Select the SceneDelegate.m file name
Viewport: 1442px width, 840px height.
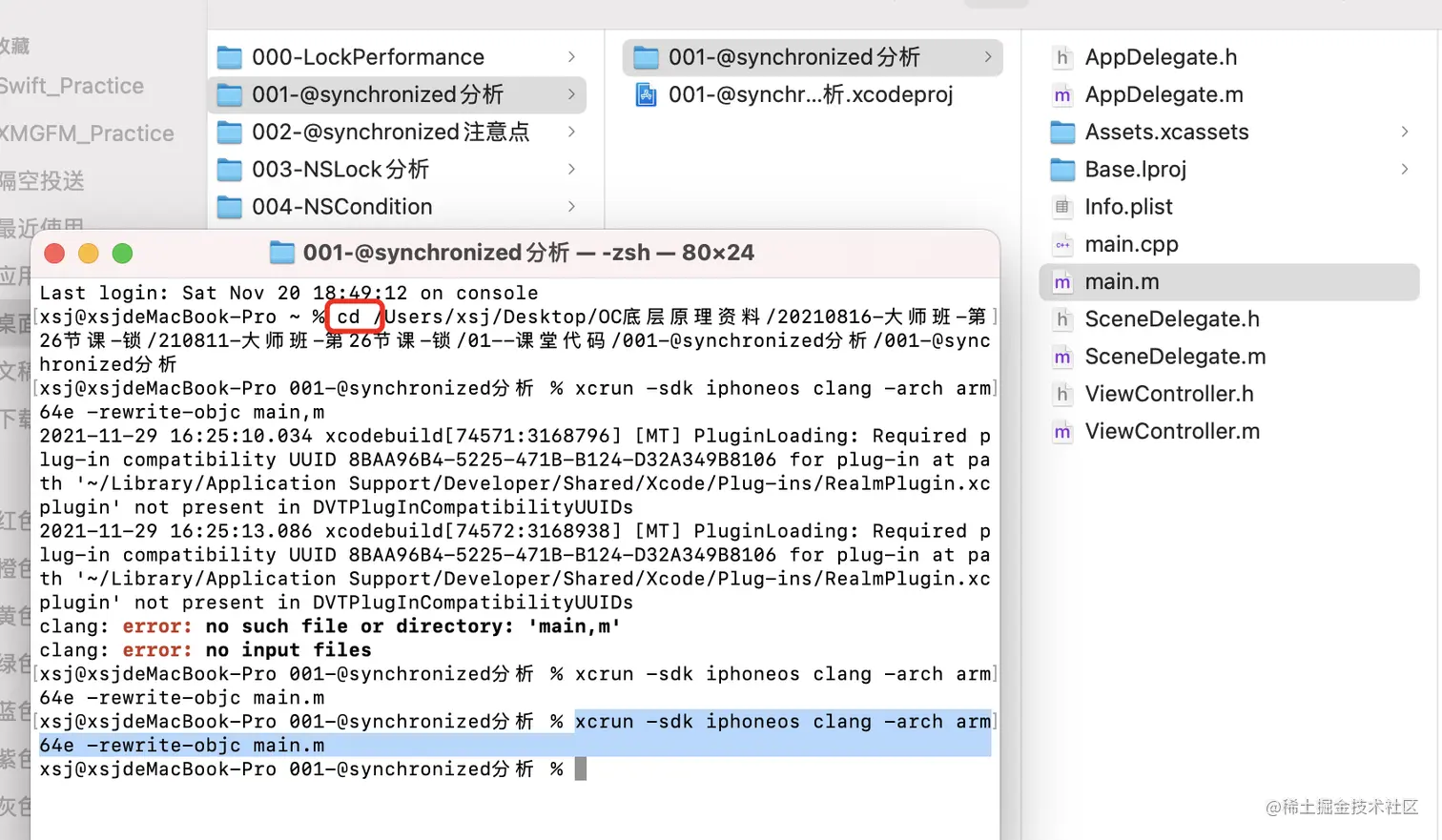pos(1175,357)
